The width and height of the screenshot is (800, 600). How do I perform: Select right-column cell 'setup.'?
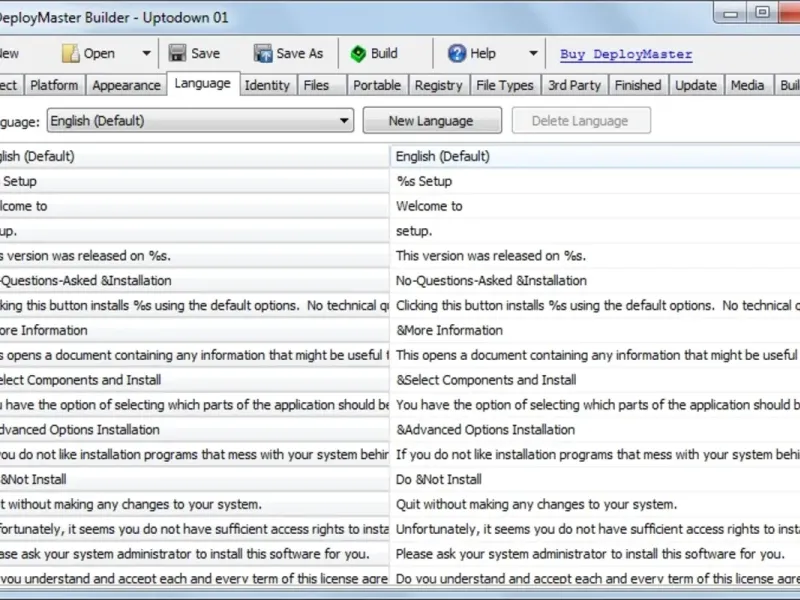pyautogui.click(x=595, y=231)
